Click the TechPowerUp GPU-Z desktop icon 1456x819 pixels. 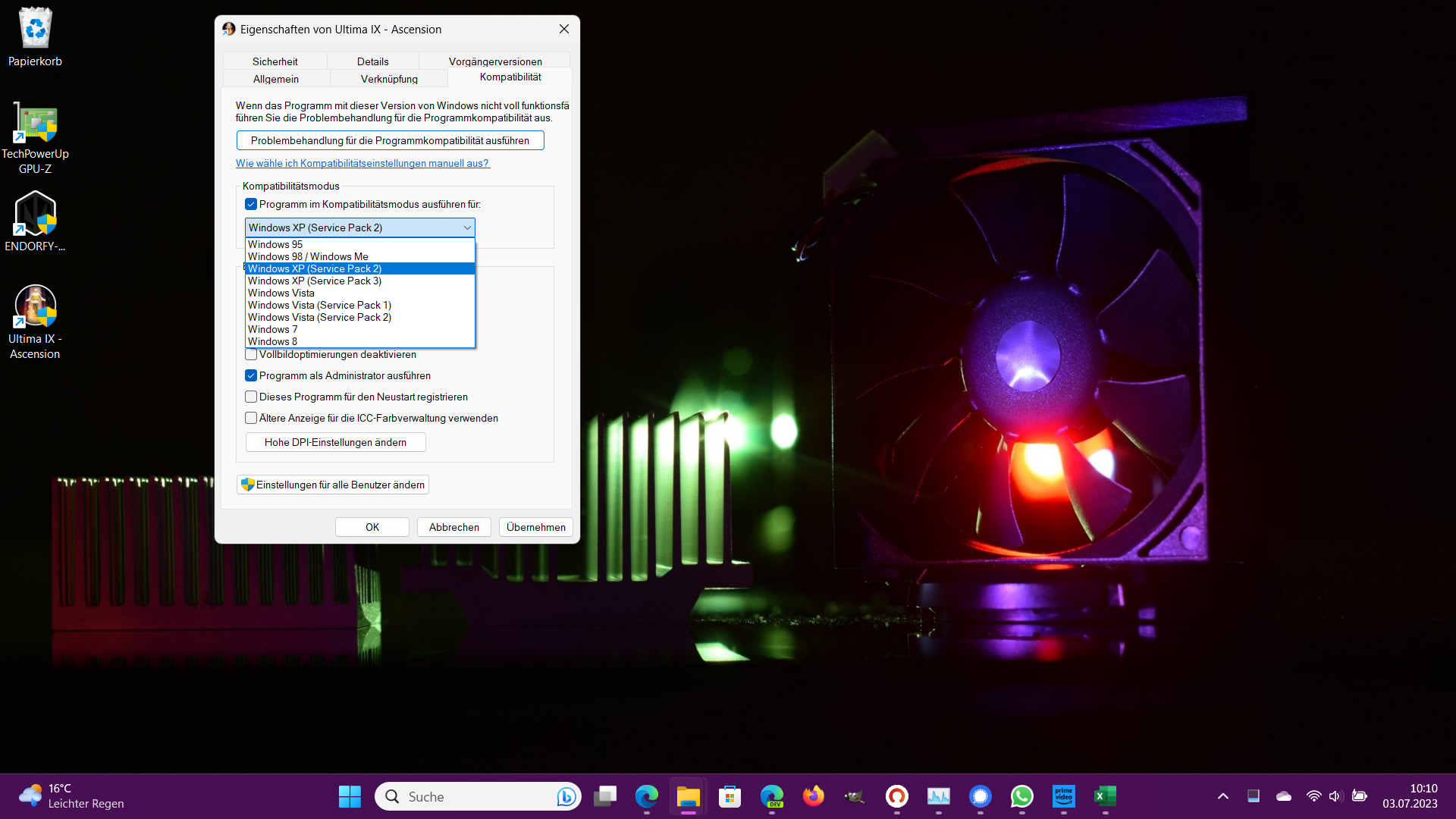35,124
